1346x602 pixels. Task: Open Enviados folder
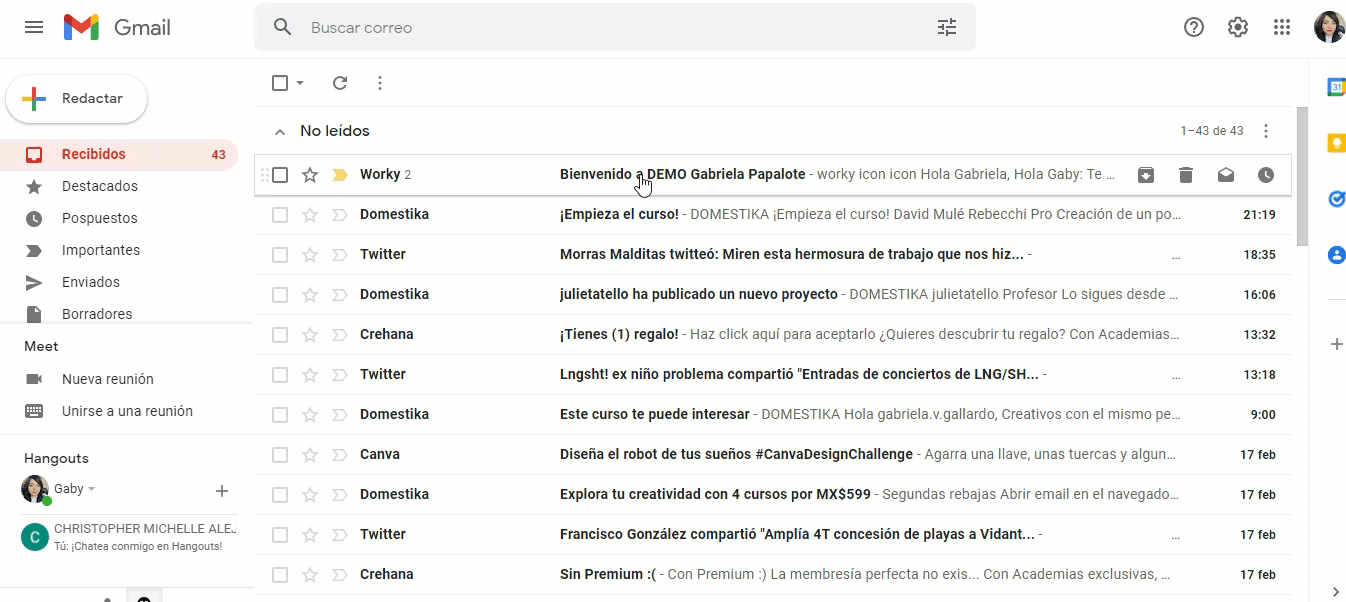click(x=119, y=282)
